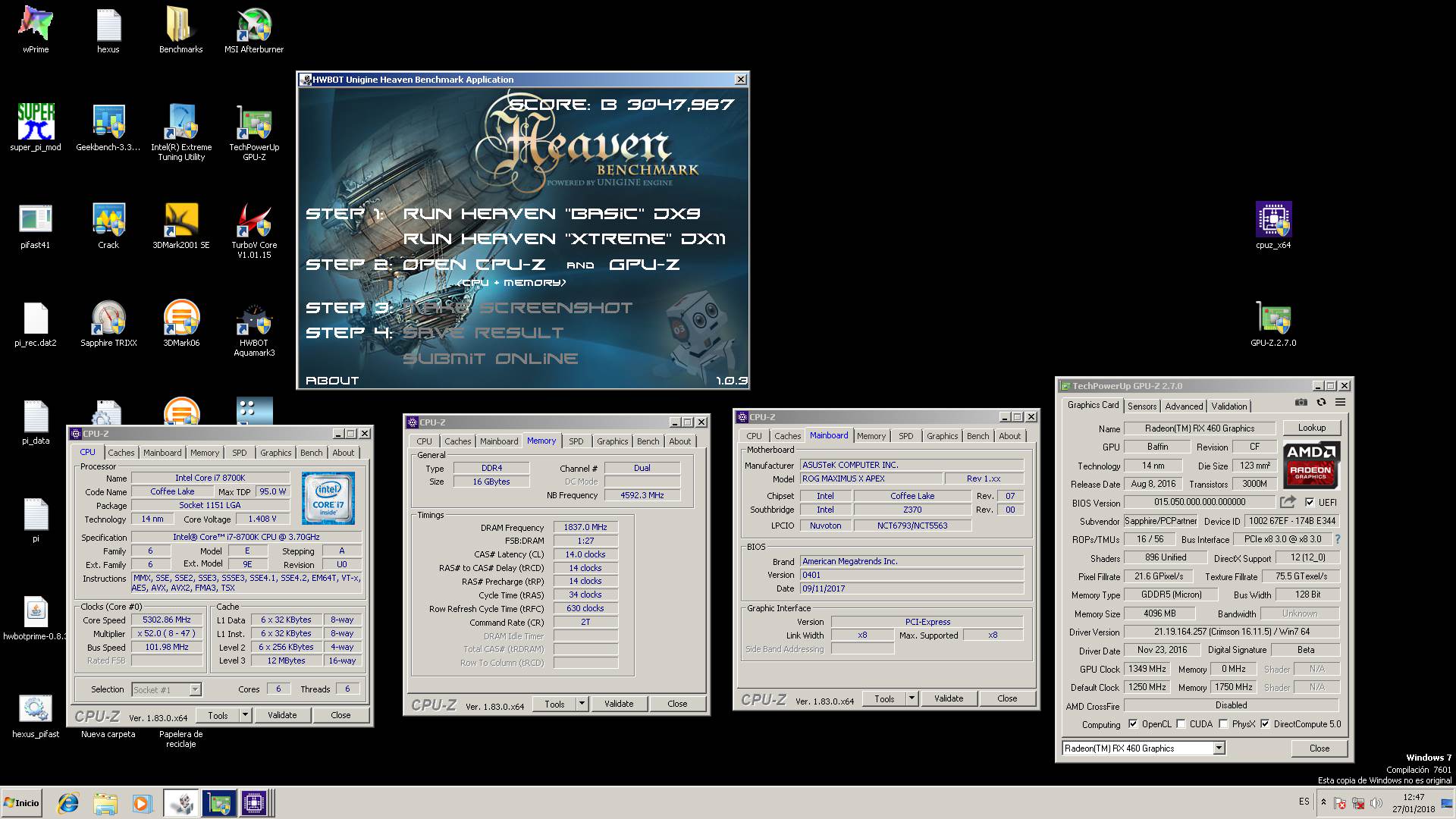Image resolution: width=1456 pixels, height=819 pixels.
Task: Click Validate in the Mainboard CPU-Z window
Action: 949,698
